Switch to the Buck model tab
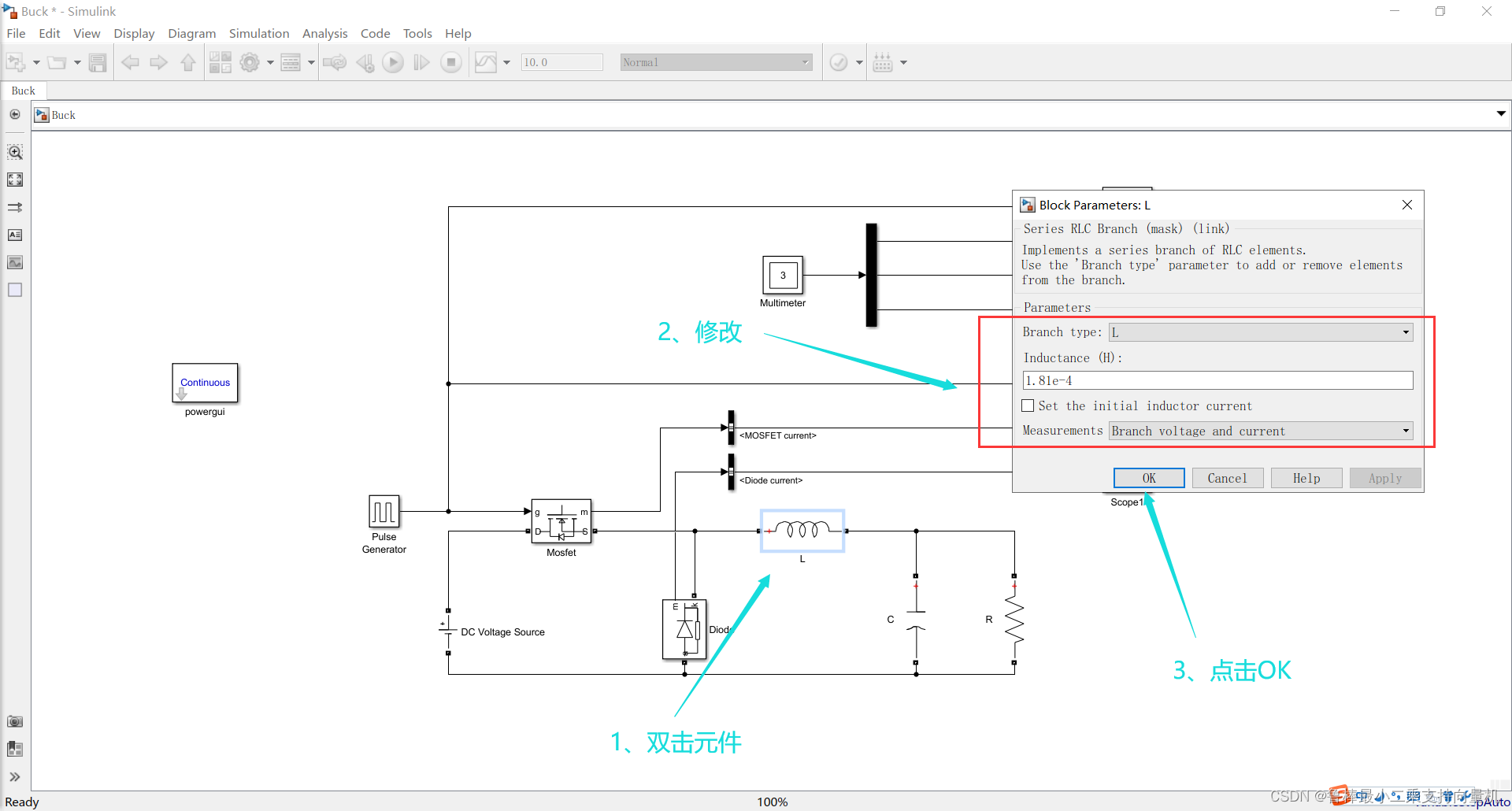 click(24, 91)
